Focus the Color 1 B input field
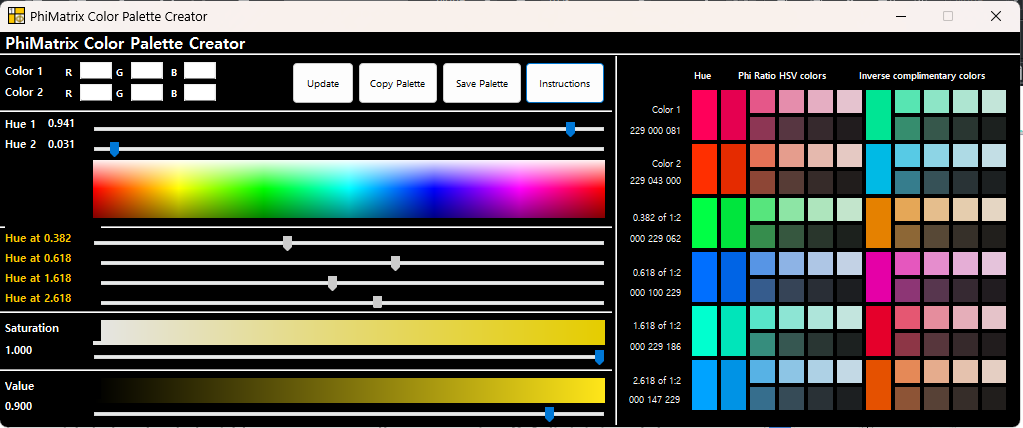 pos(199,71)
